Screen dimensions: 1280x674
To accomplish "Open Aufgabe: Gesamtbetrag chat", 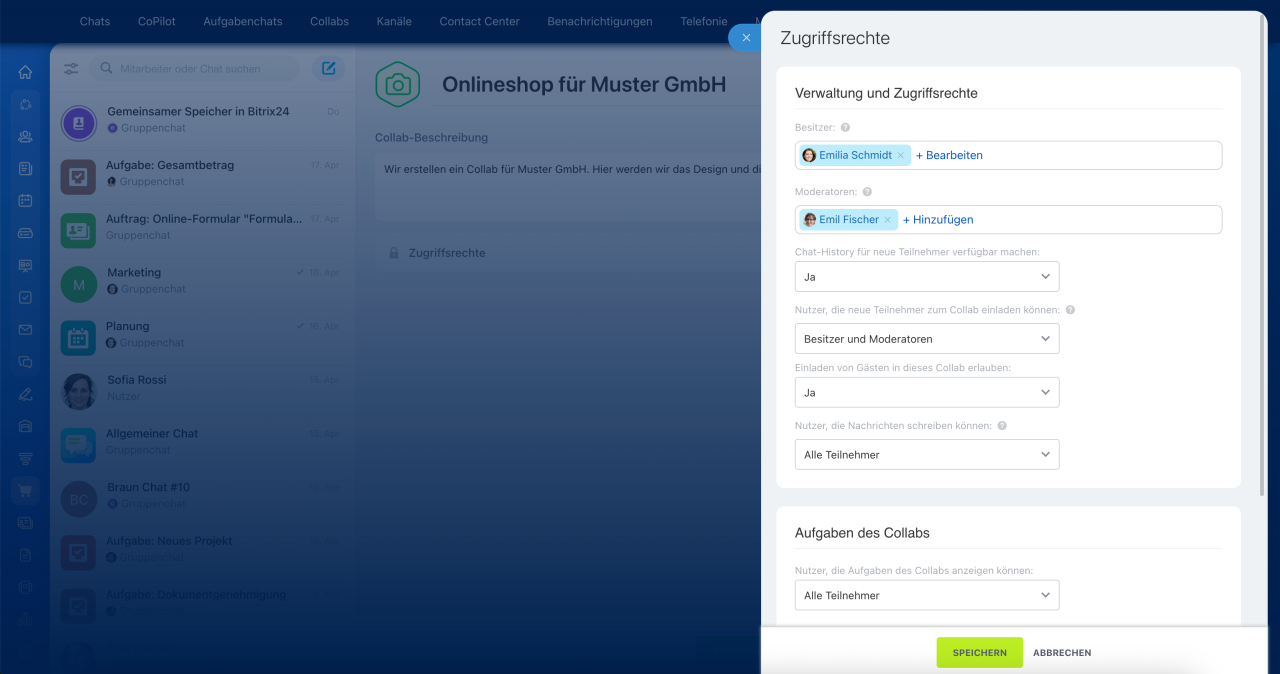I will tap(203, 177).
